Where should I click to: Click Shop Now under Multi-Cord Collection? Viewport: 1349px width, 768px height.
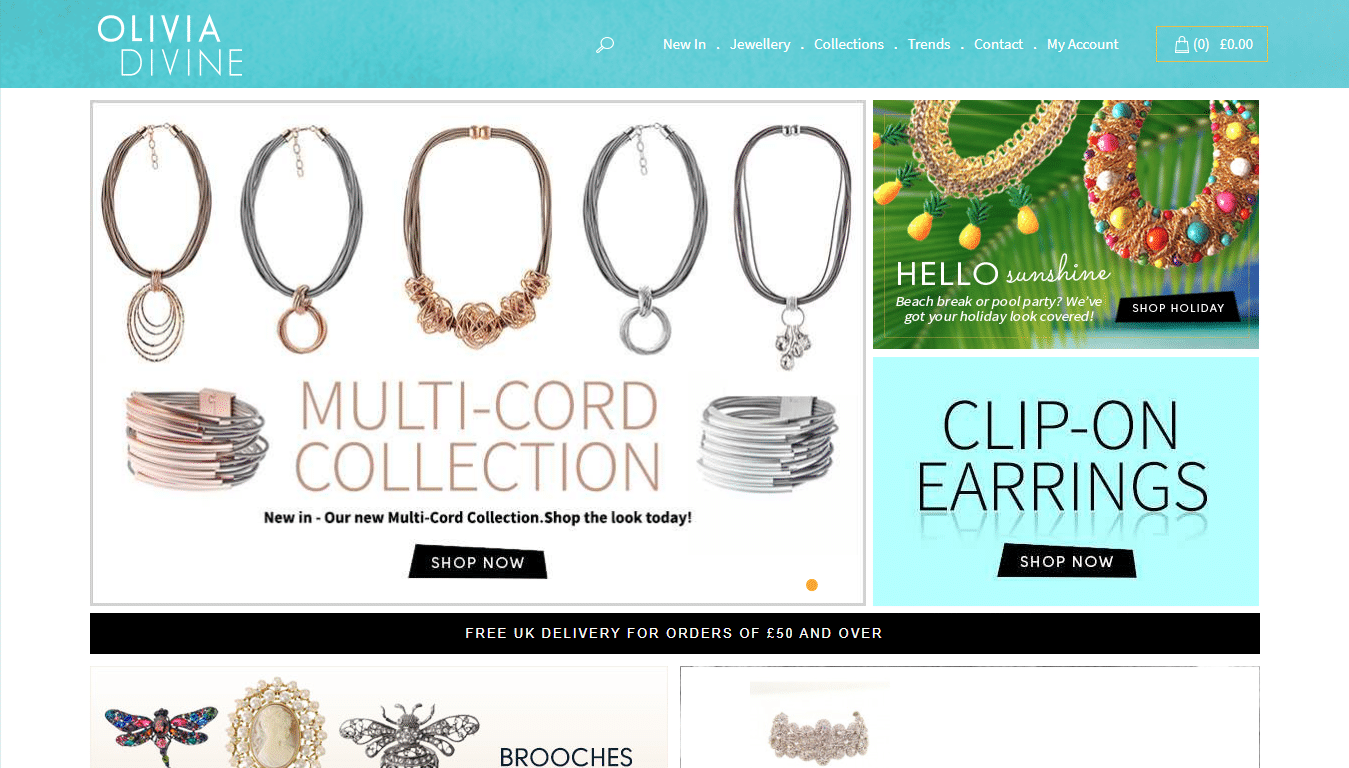[x=478, y=562]
